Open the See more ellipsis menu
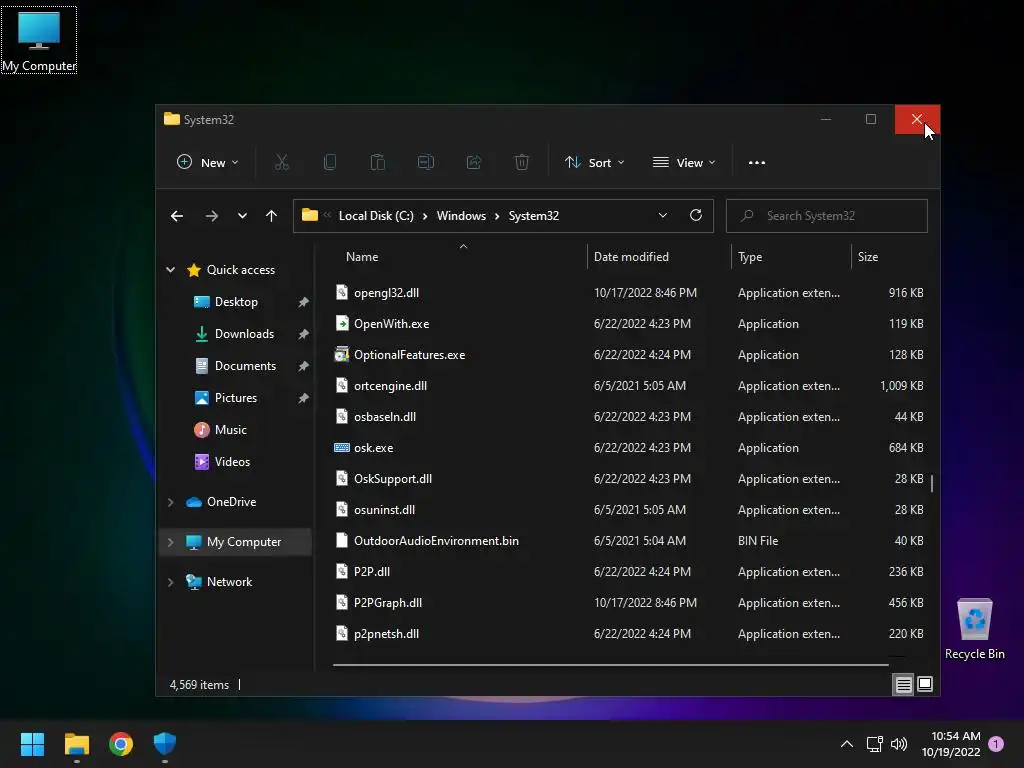 click(x=756, y=163)
